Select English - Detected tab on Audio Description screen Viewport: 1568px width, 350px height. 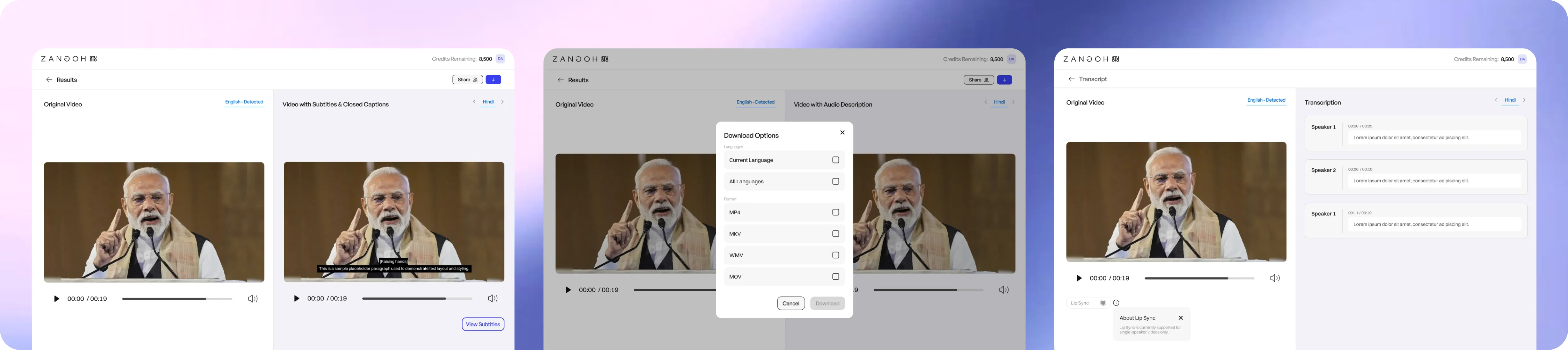tap(755, 102)
